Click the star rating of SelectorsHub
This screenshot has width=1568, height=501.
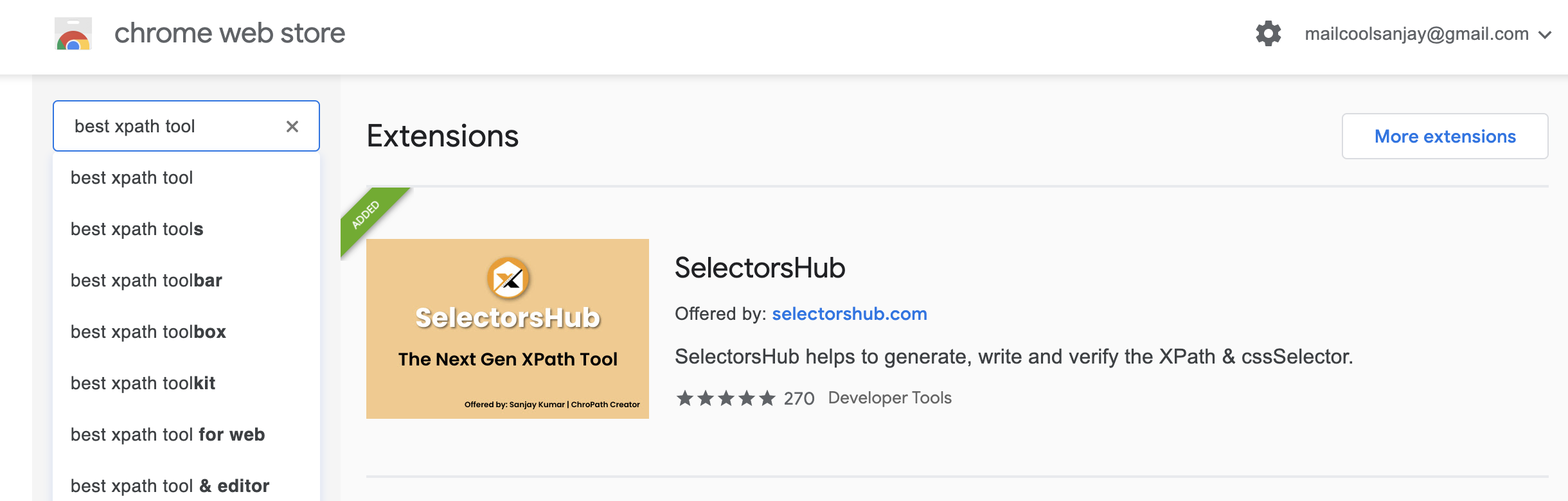(x=726, y=398)
